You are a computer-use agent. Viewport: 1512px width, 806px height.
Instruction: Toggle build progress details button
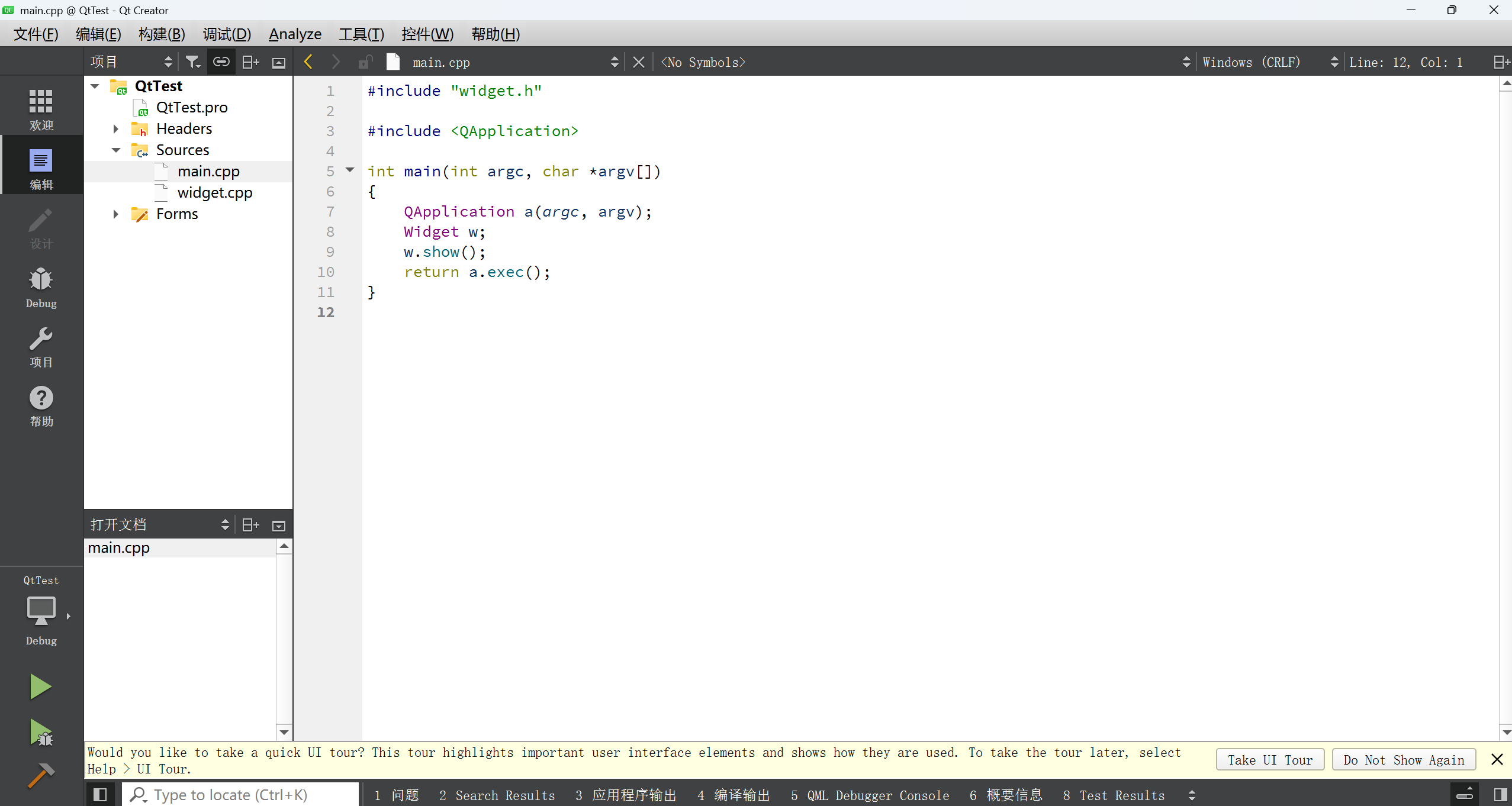coord(1465,795)
